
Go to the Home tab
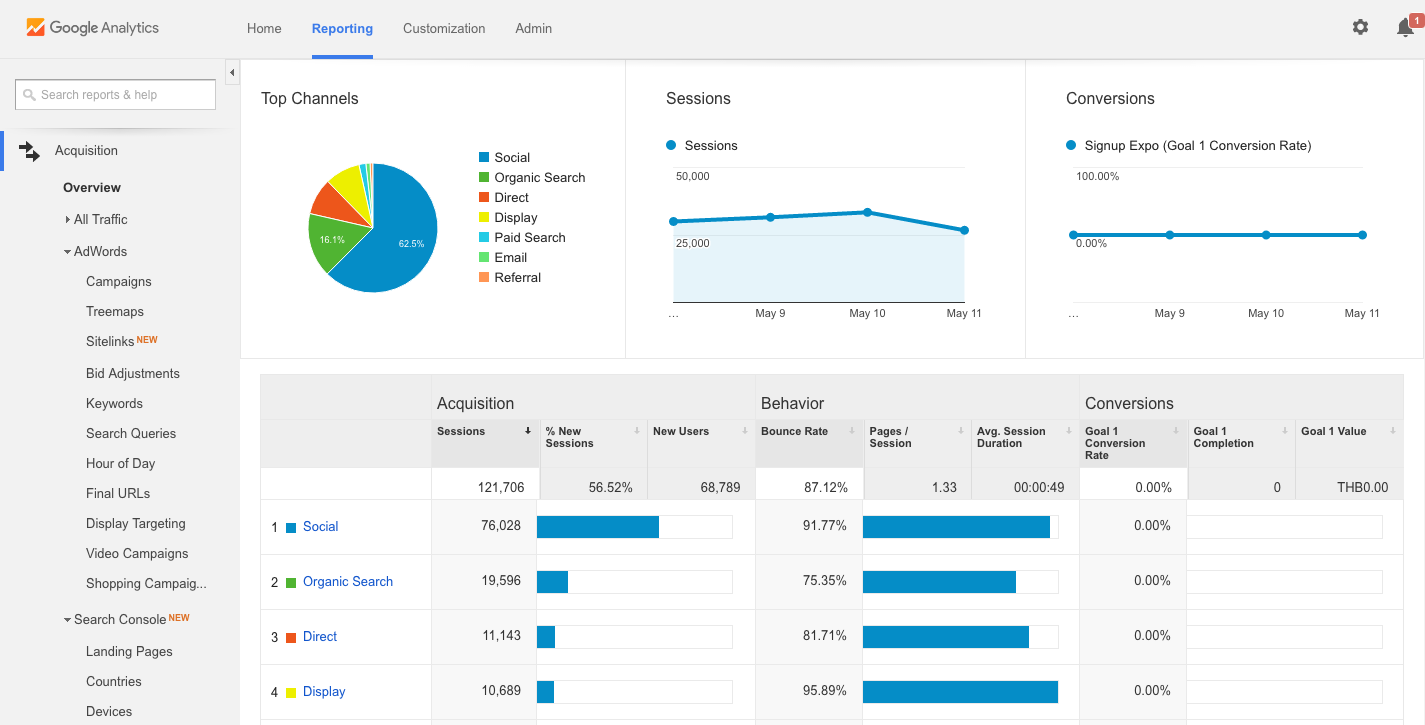tap(264, 28)
